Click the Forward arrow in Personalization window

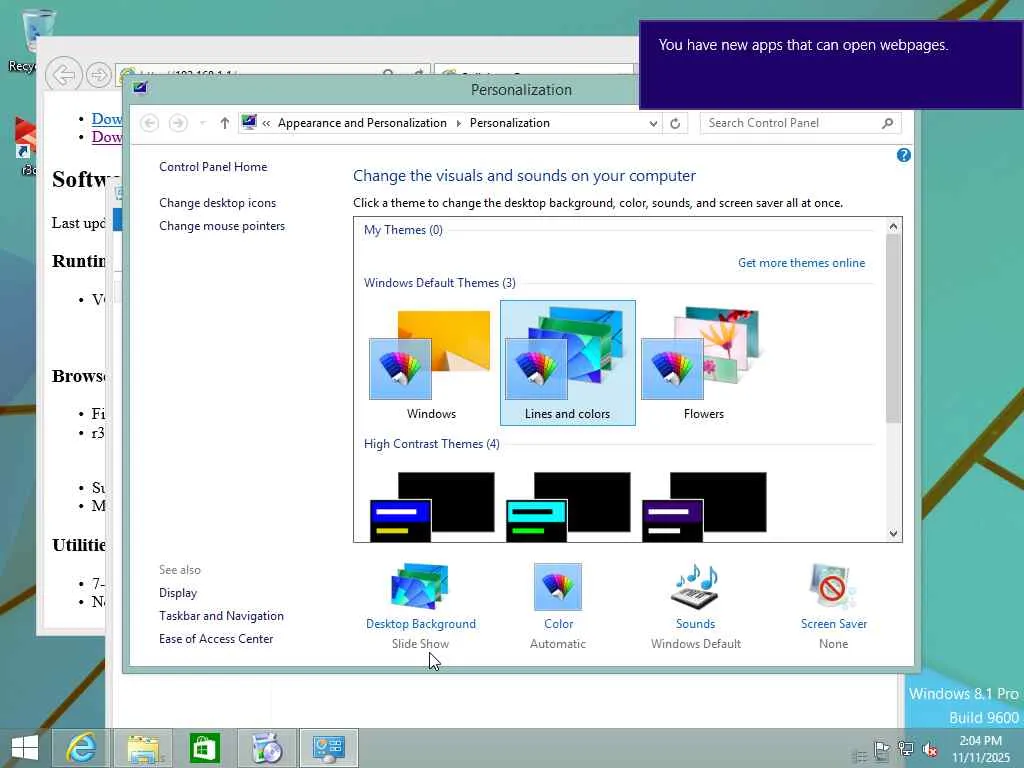178,123
